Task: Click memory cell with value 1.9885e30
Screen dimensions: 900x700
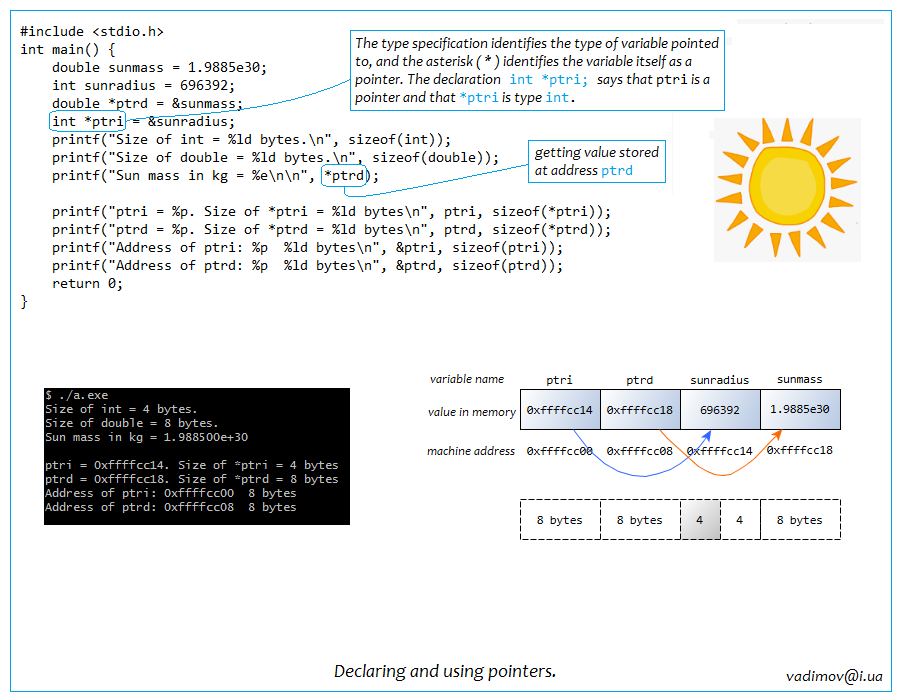Action: point(800,410)
